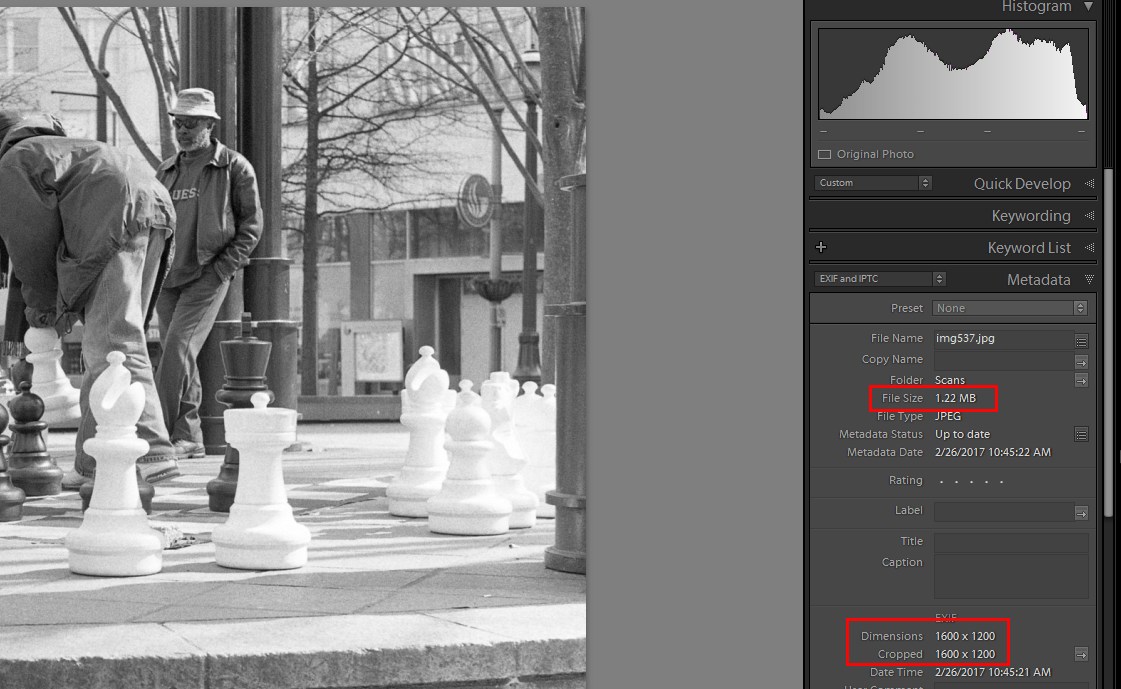Click the Cropped dimensions arrow icon

coord(1081,654)
